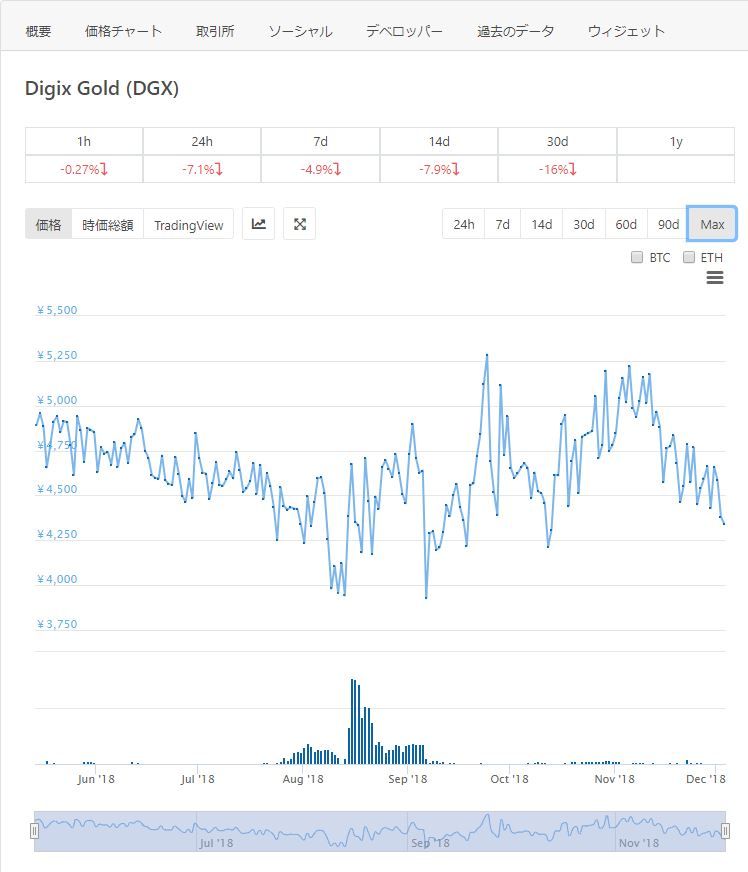Click the right navigator range handle
Viewport: 748px width, 872px height.
726,831
